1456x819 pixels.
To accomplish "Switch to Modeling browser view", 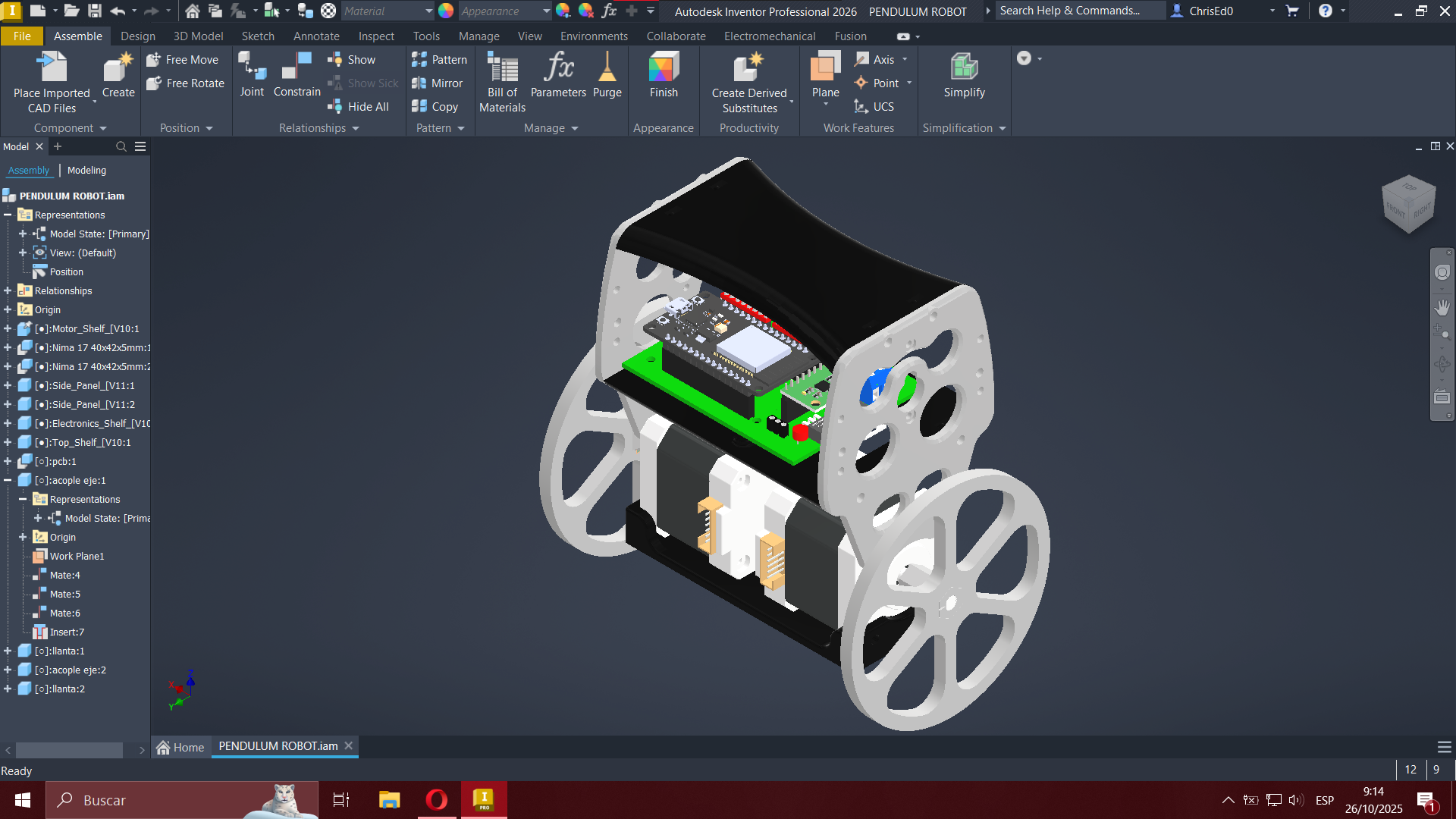I will click(x=86, y=171).
